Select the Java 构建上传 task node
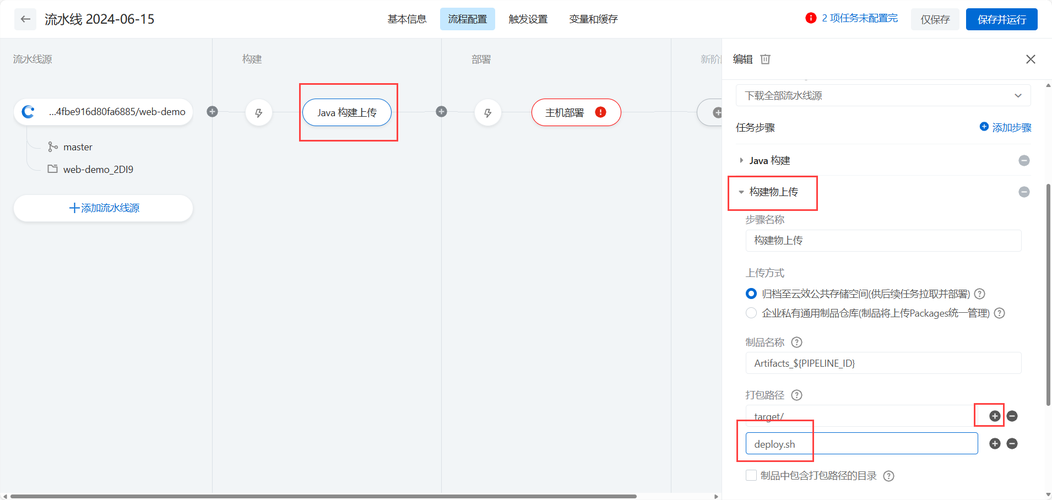1052x500 pixels. click(347, 112)
